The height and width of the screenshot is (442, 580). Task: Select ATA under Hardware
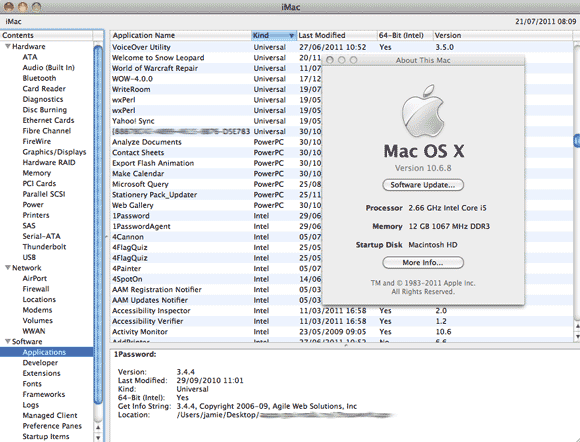[30, 57]
